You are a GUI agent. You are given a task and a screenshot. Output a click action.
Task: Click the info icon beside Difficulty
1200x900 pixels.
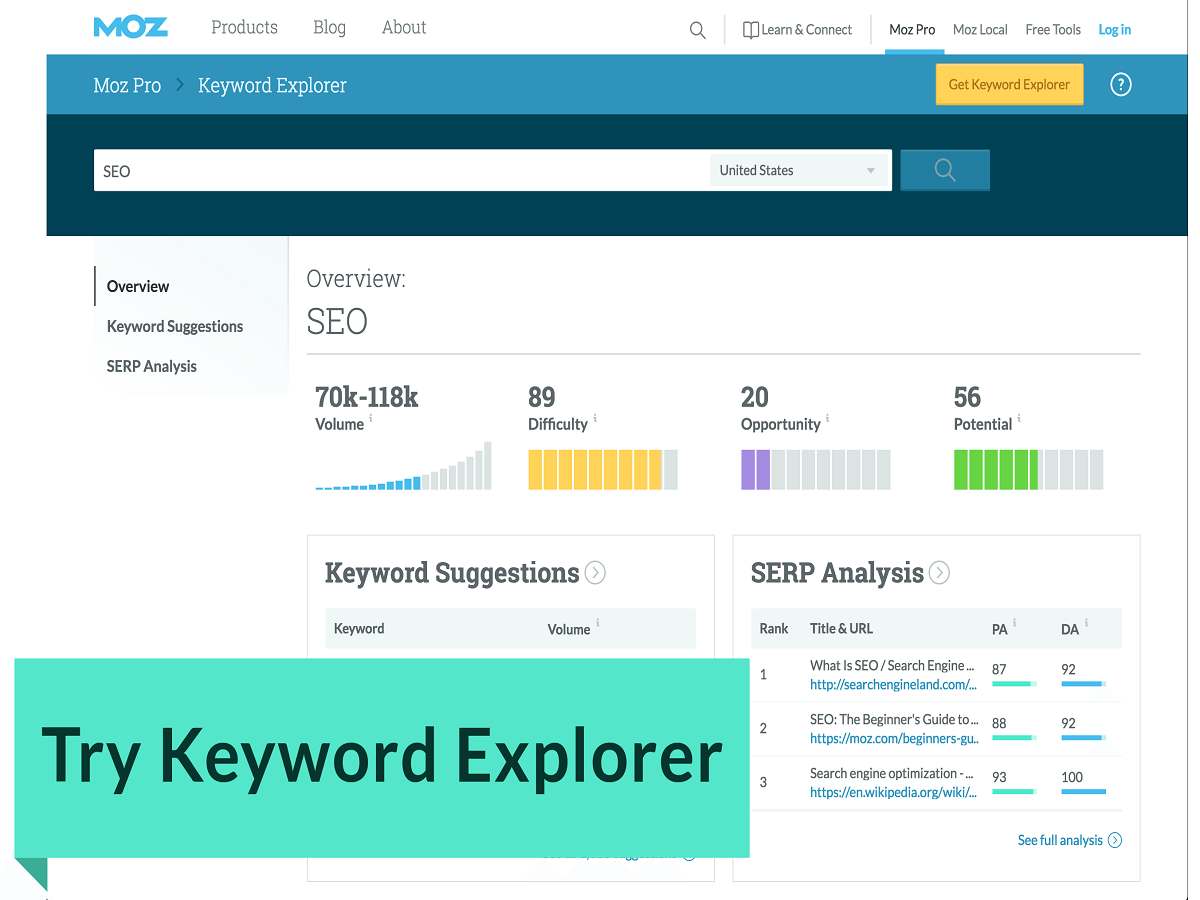point(595,419)
